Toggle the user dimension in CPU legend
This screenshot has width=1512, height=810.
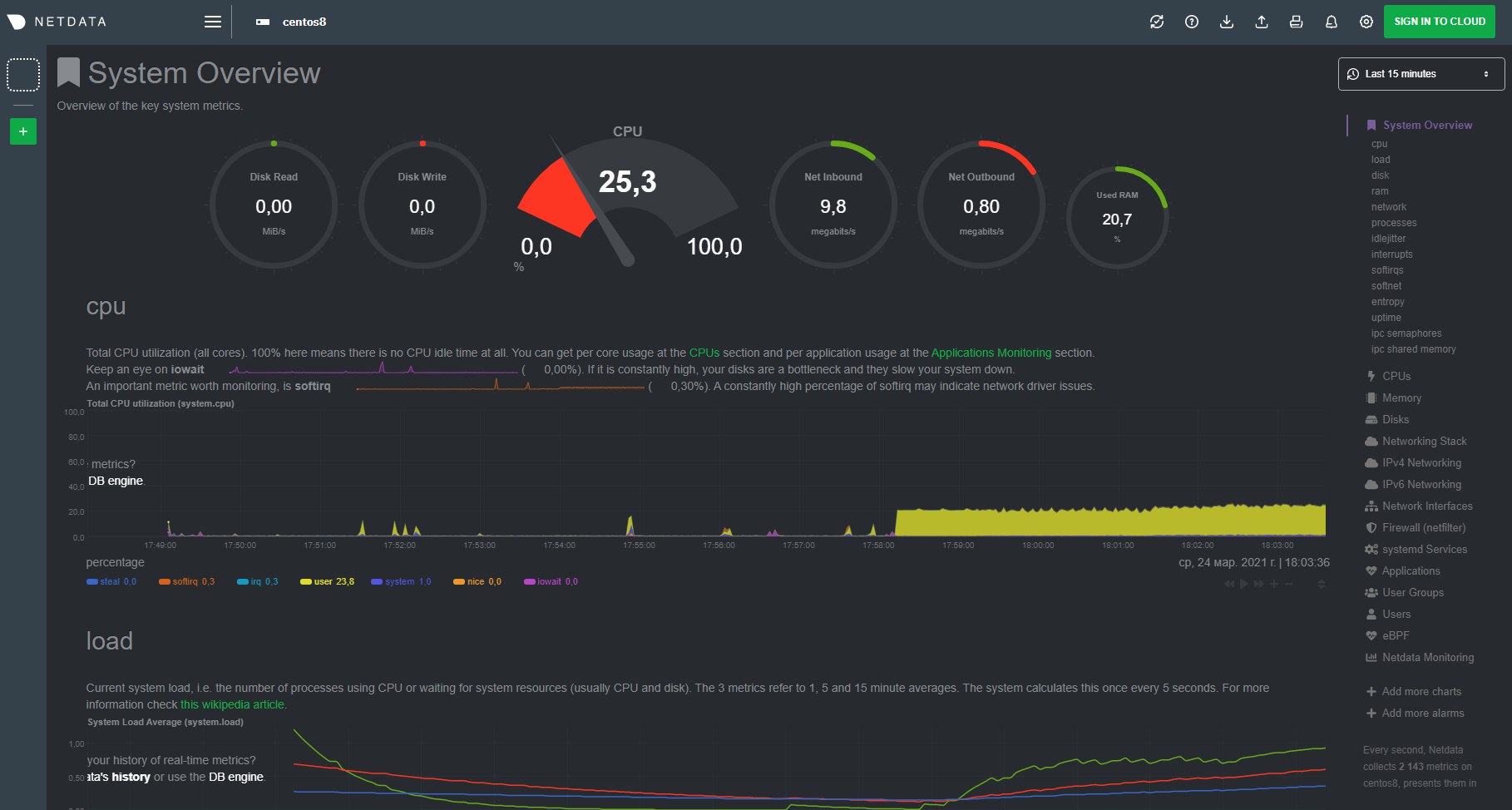[327, 581]
